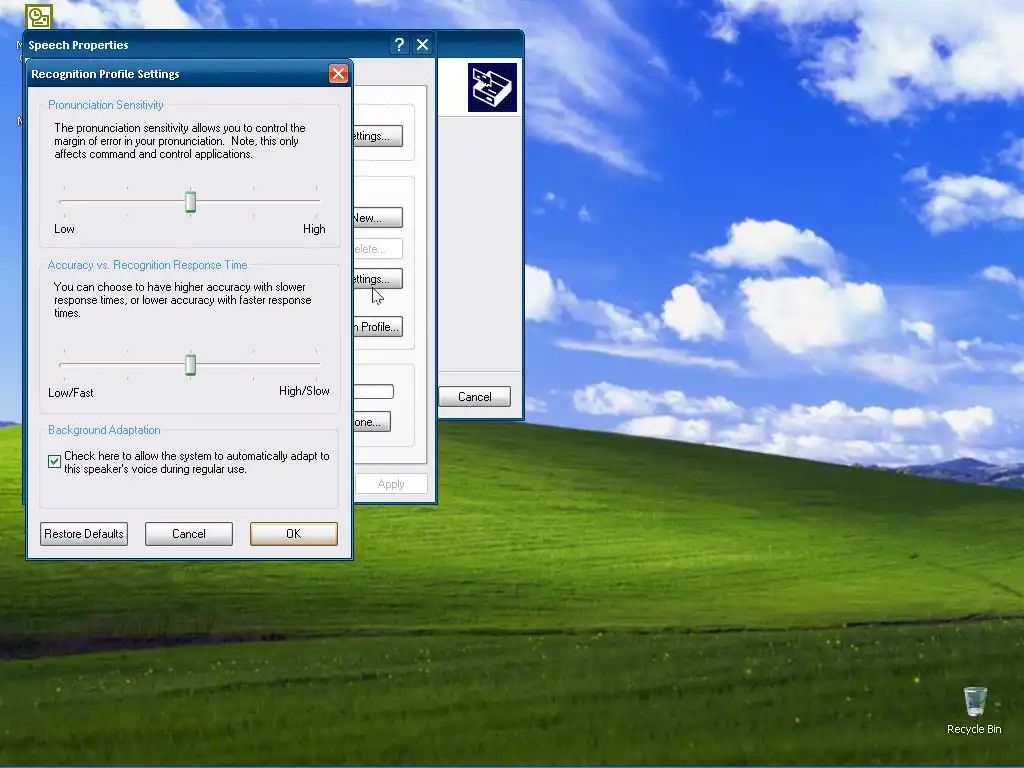Click the High label under the pronunciation slider
The height and width of the screenshot is (768, 1024).
(313, 229)
